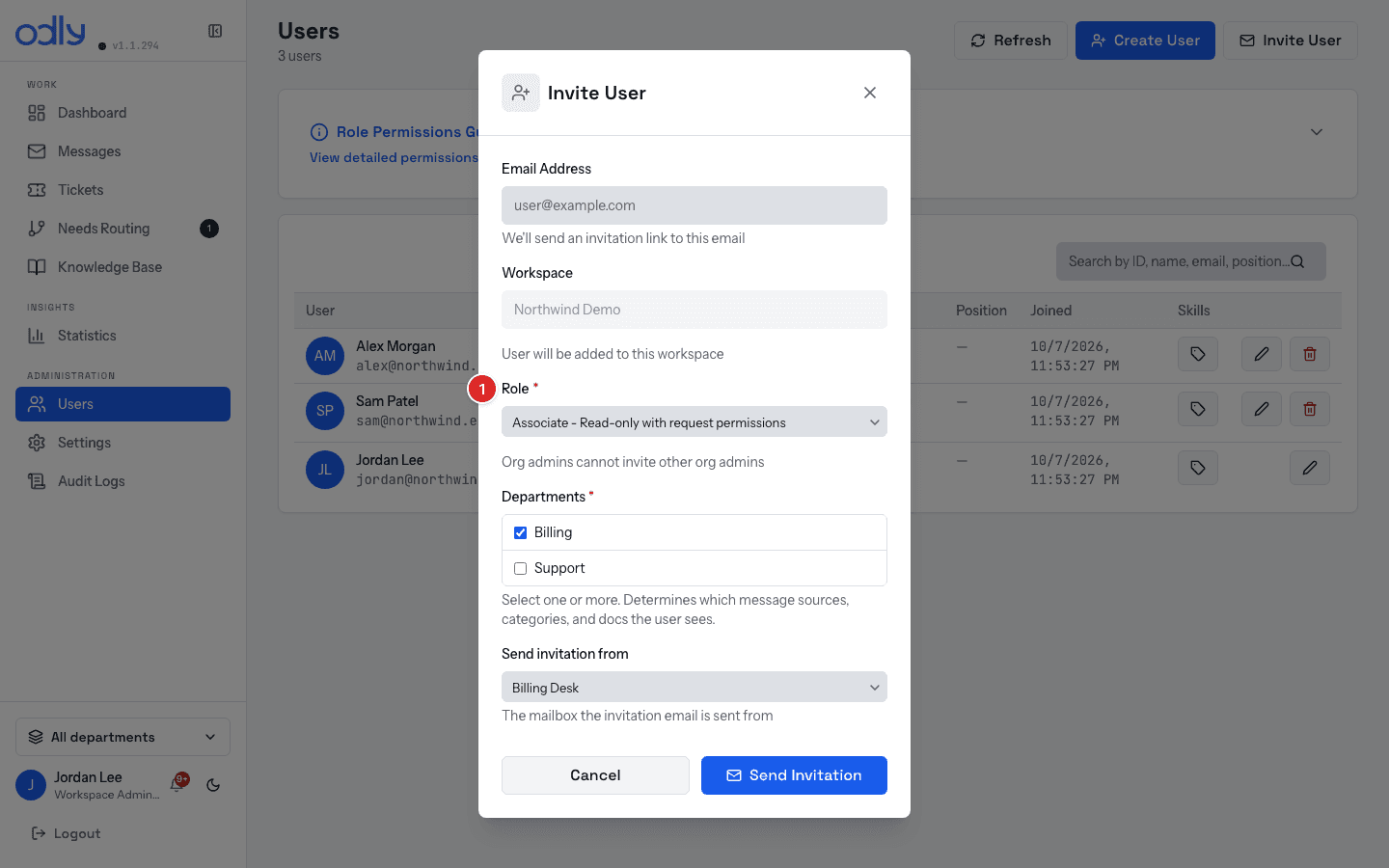
Task: View Statistics page
Action: pyautogui.click(x=123, y=336)
